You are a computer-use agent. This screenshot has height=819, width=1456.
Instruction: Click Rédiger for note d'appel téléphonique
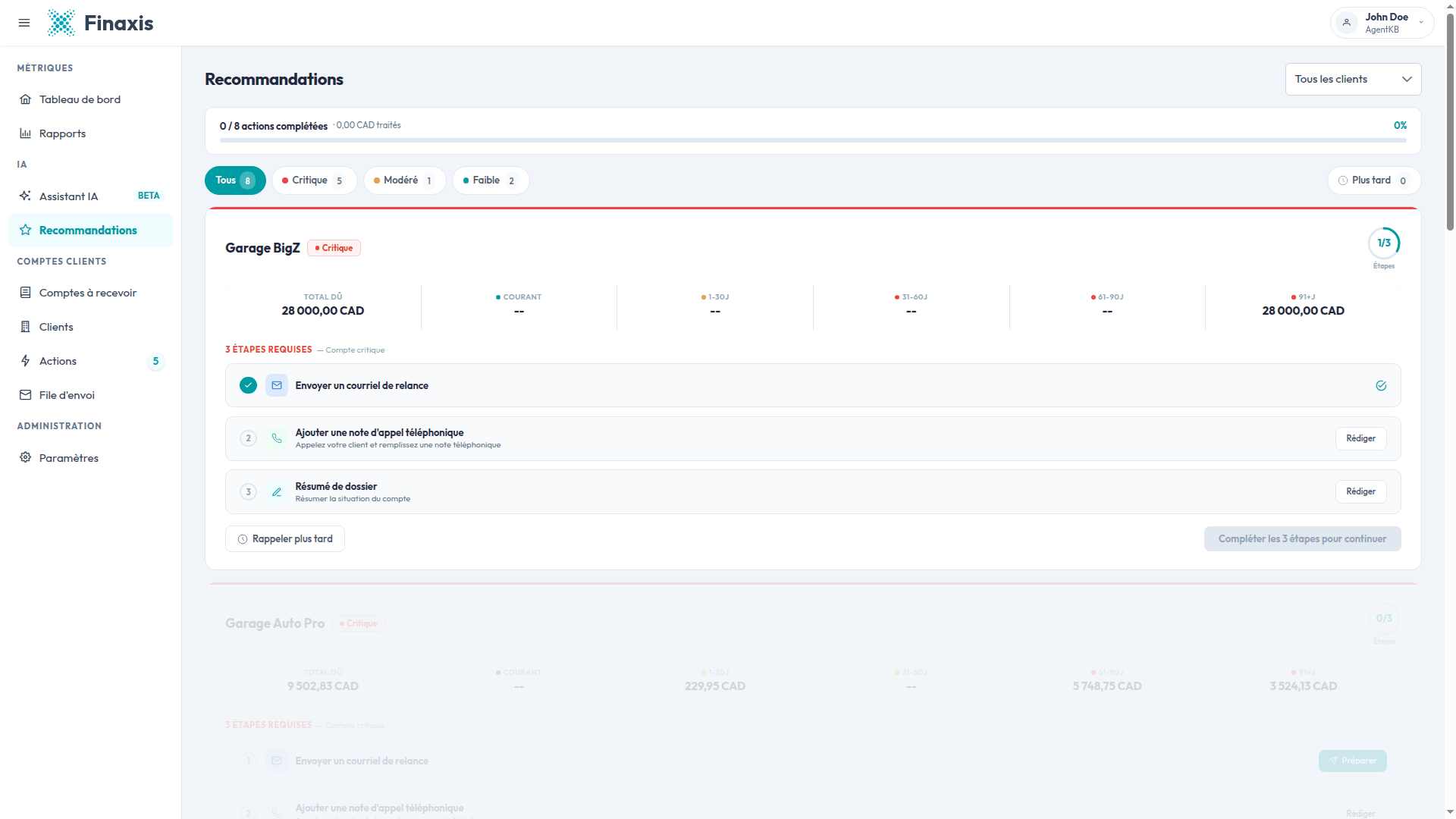[1360, 438]
